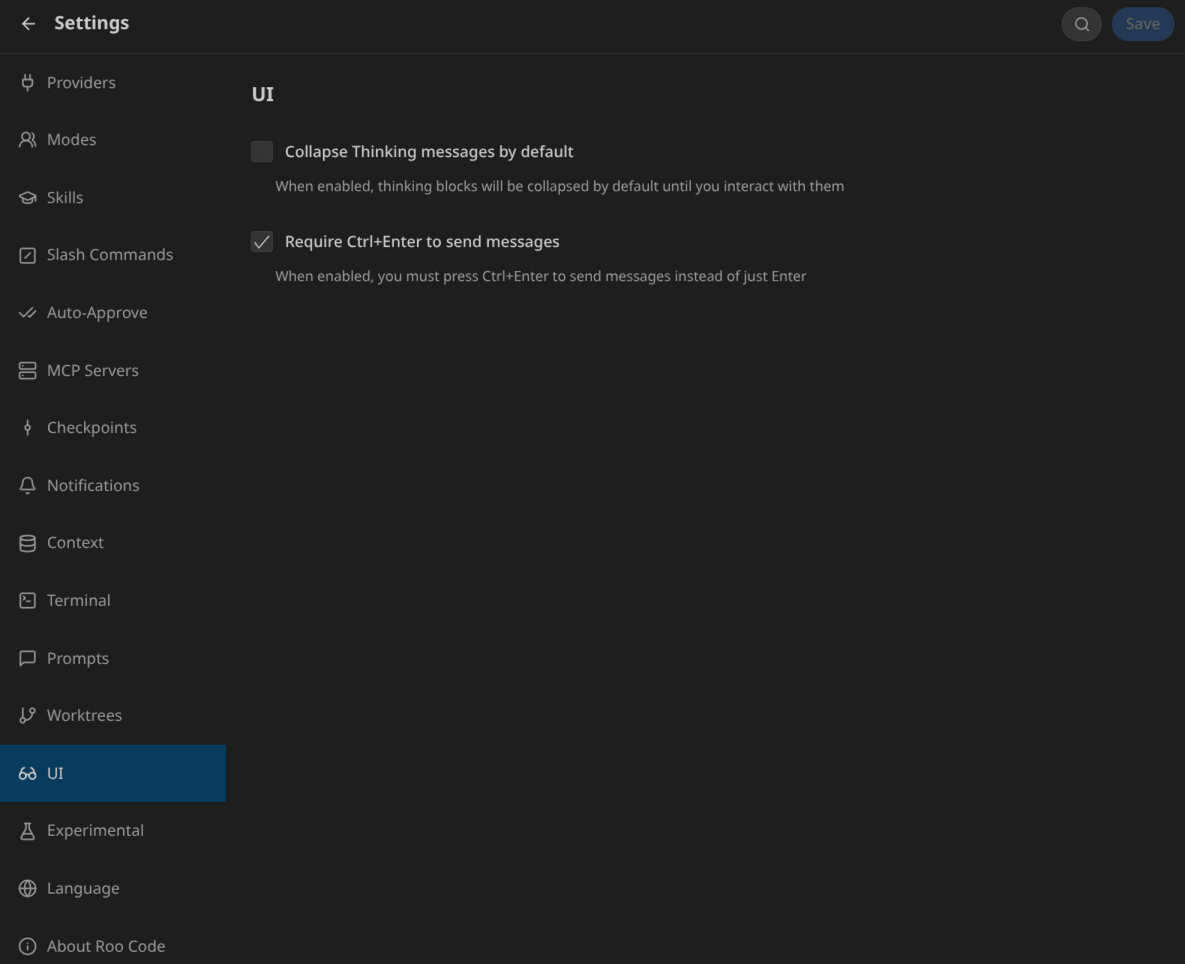Select the Experimental flask icon
The height and width of the screenshot is (964, 1185).
point(27,830)
